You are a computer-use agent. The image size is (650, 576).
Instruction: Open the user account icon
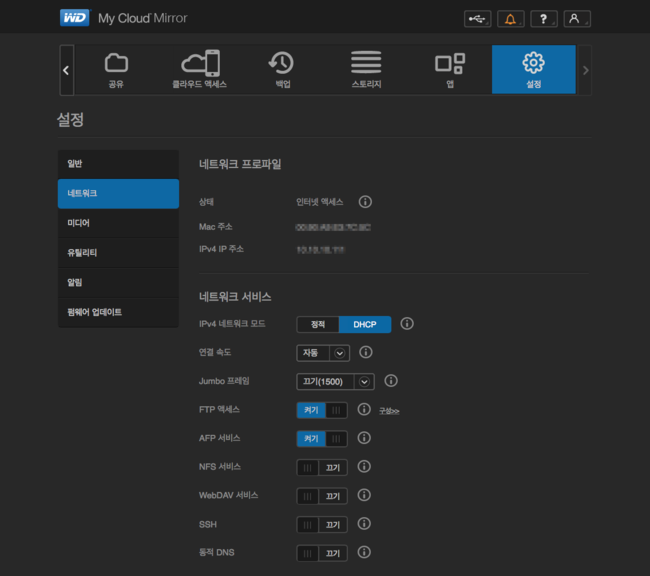click(577, 19)
